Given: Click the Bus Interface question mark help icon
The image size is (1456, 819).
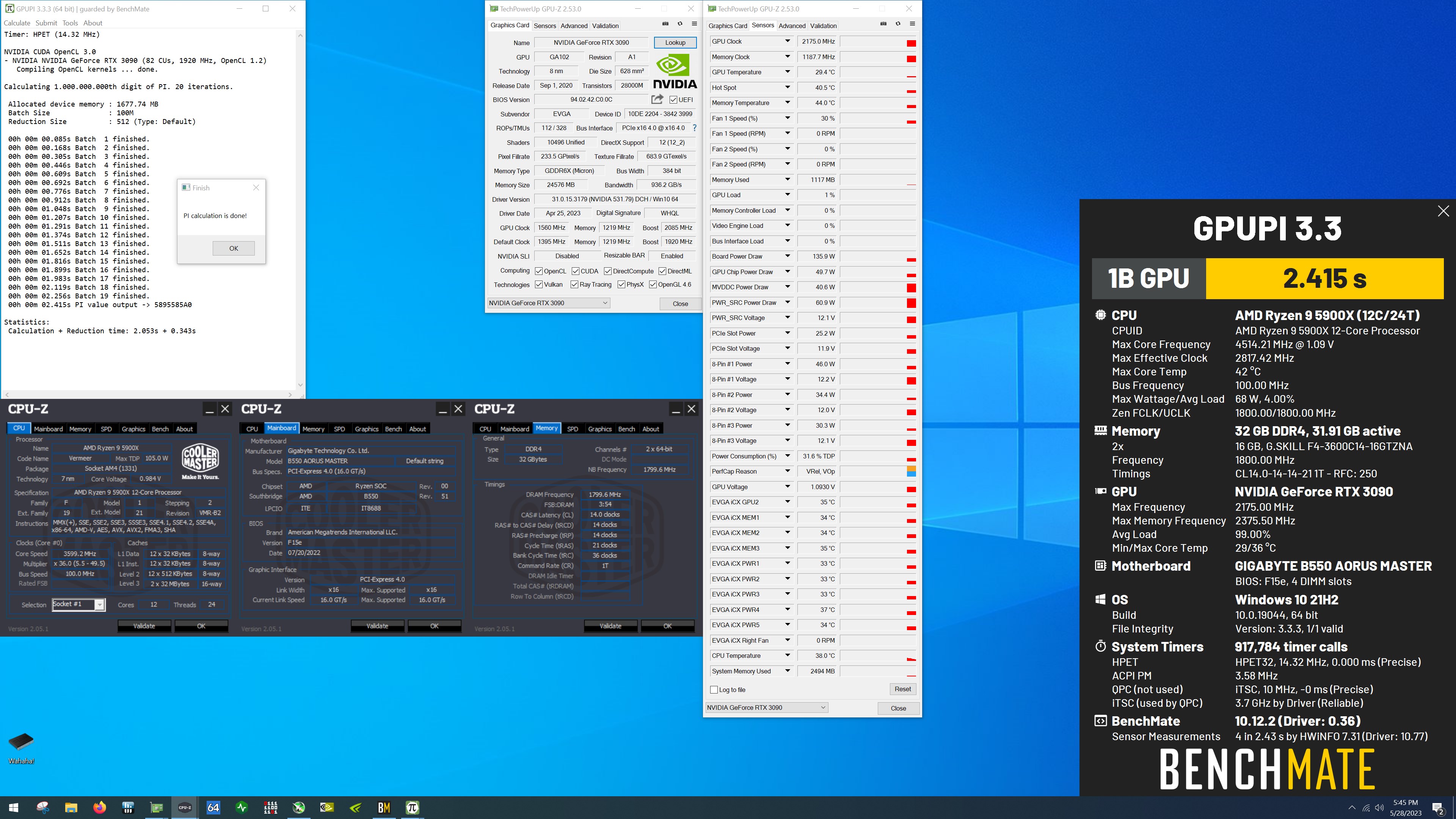Looking at the screenshot, I should coord(695,128).
